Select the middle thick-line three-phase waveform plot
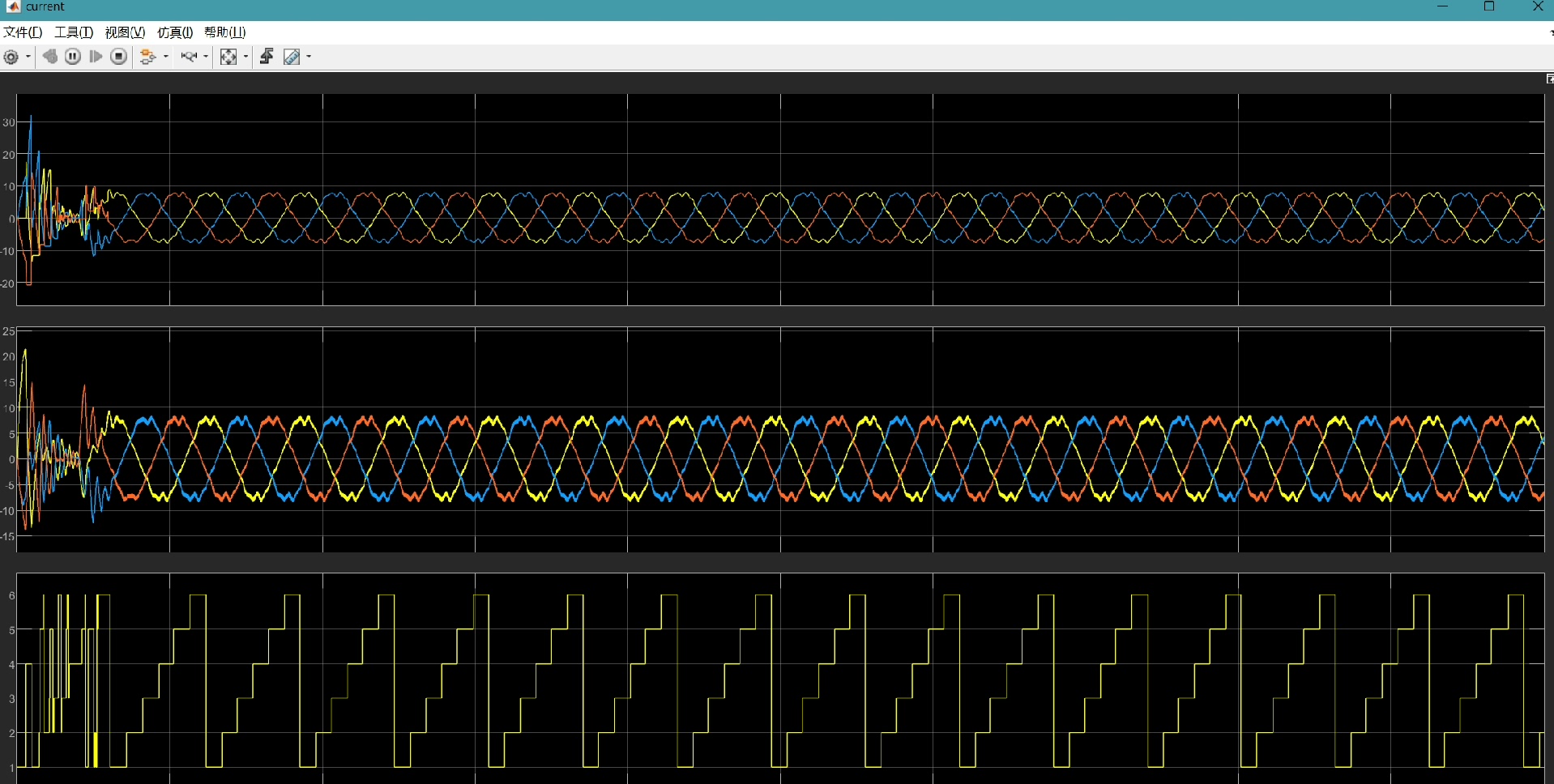The width and height of the screenshot is (1554, 784). pyautogui.click(x=780, y=440)
